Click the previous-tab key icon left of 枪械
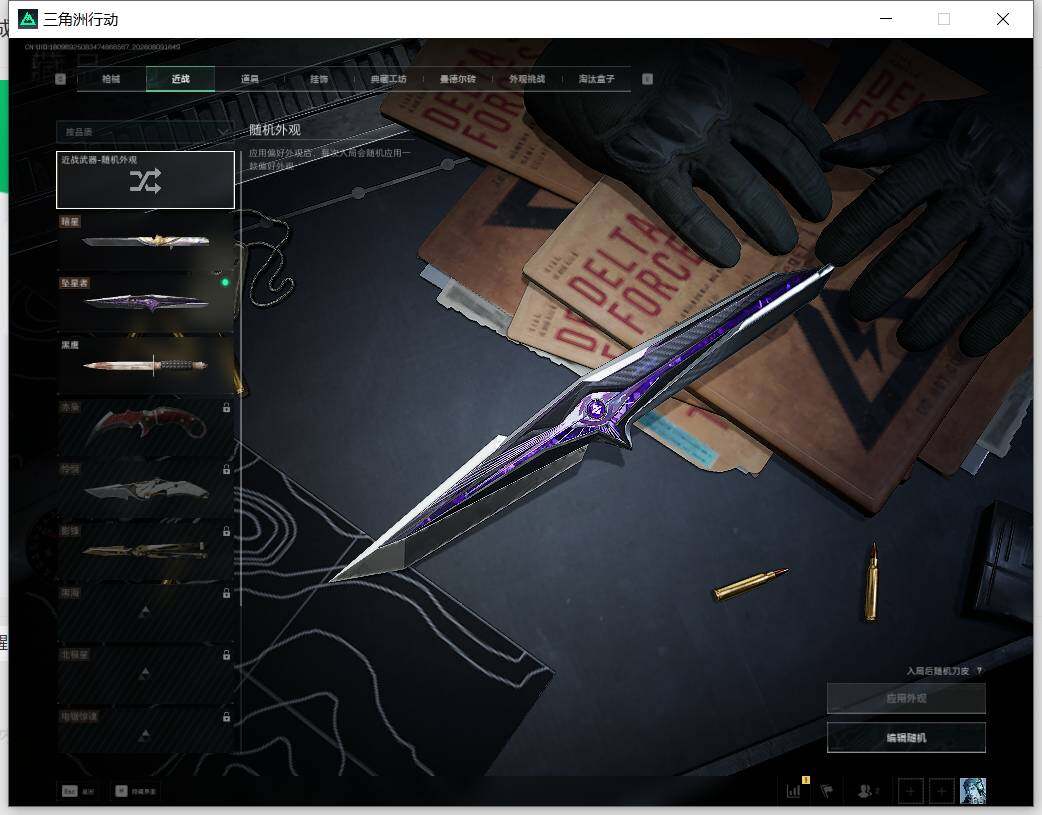The image size is (1042, 815). [60, 79]
